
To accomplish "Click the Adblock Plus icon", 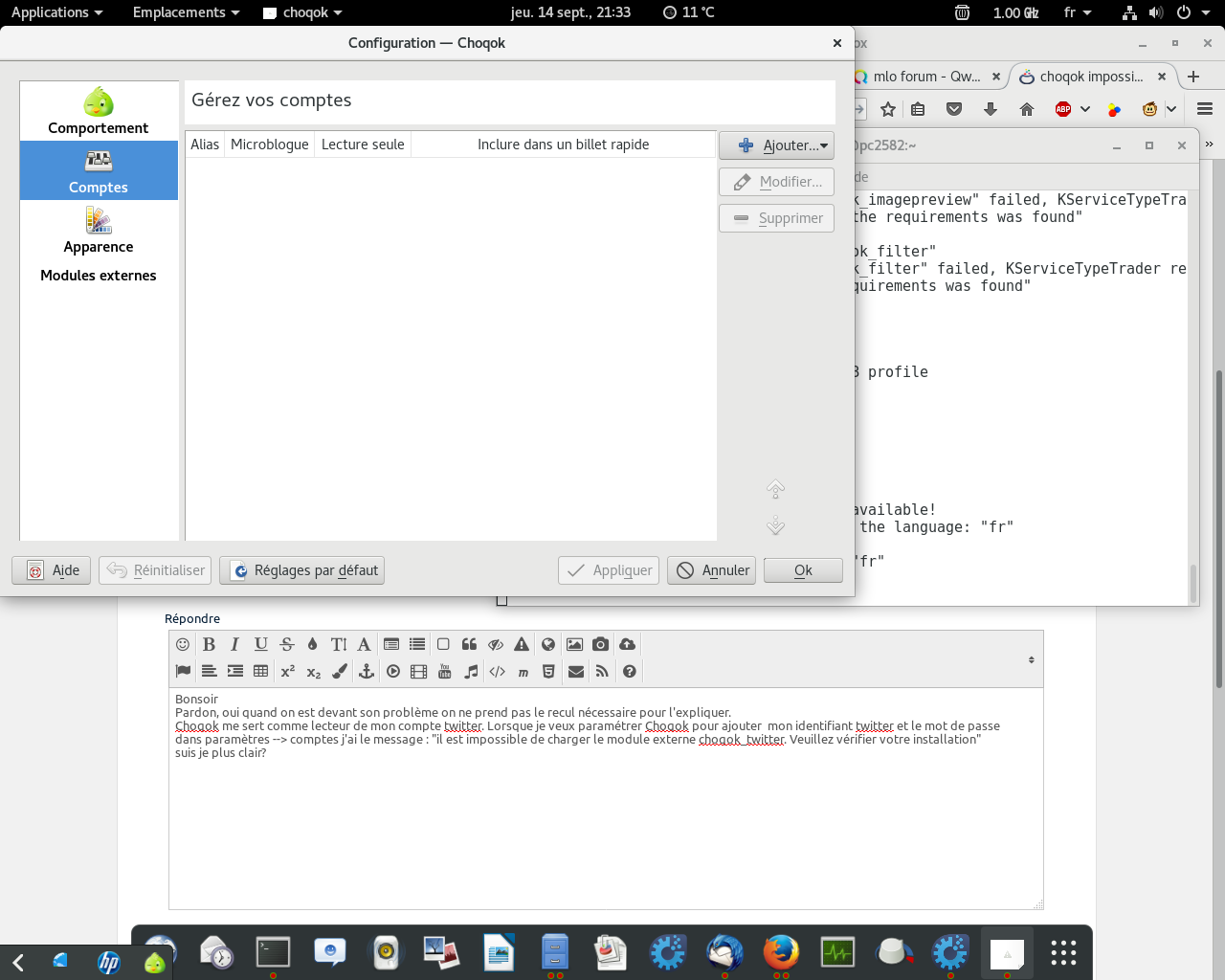I will pos(1063,109).
